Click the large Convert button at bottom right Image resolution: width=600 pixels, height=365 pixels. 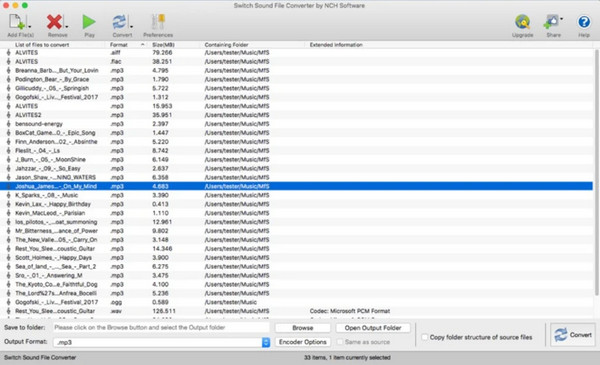[573, 335]
